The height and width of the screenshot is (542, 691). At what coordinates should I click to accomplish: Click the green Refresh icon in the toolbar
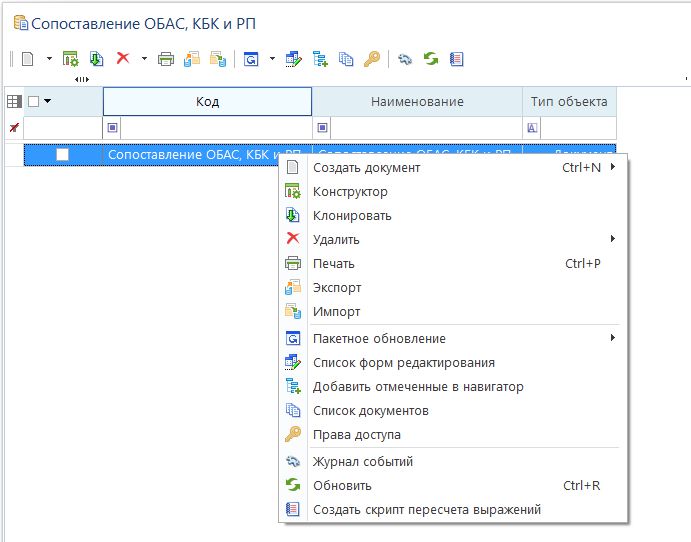(x=431, y=59)
